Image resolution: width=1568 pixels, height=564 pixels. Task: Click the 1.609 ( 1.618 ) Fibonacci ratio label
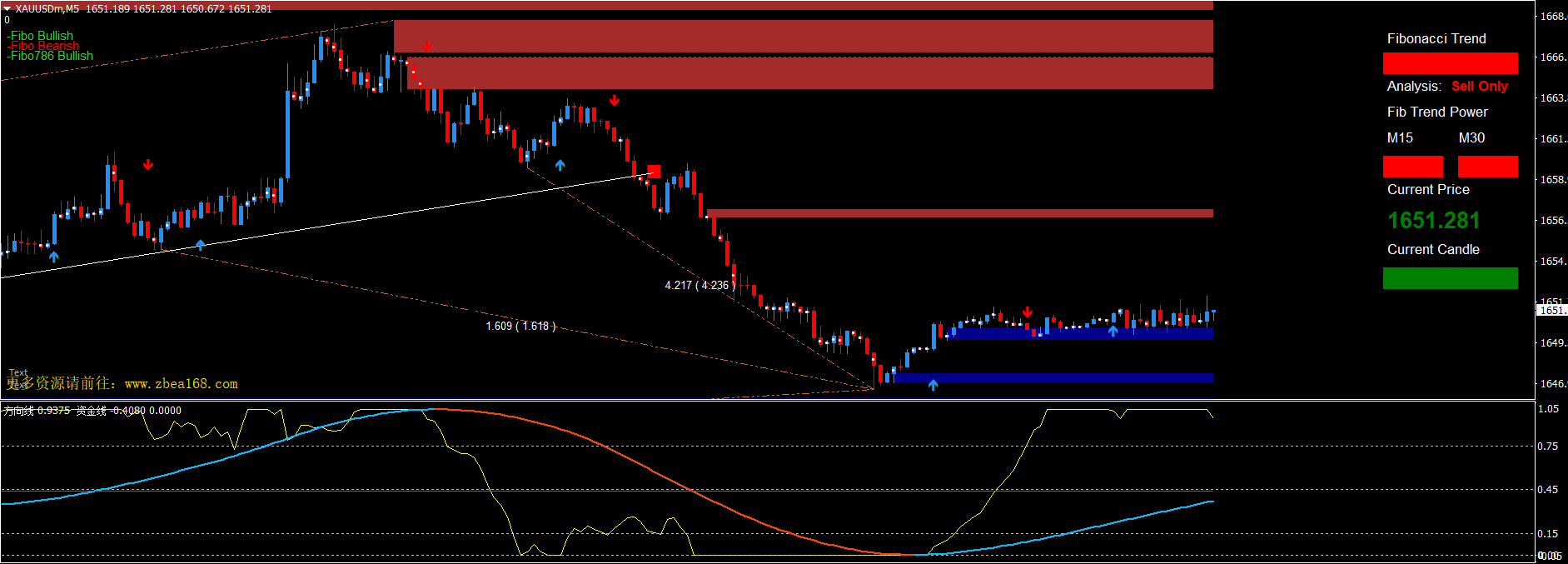[520, 326]
